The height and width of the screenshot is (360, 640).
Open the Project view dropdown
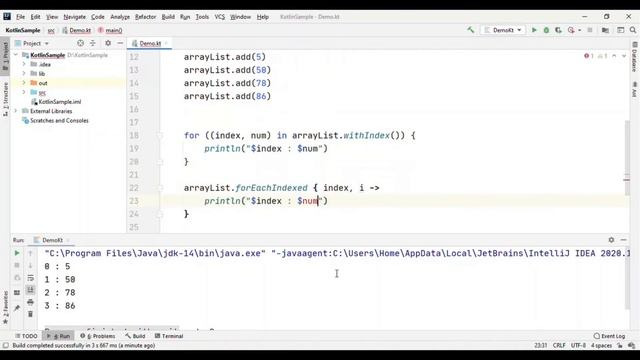pyautogui.click(x=32, y=43)
